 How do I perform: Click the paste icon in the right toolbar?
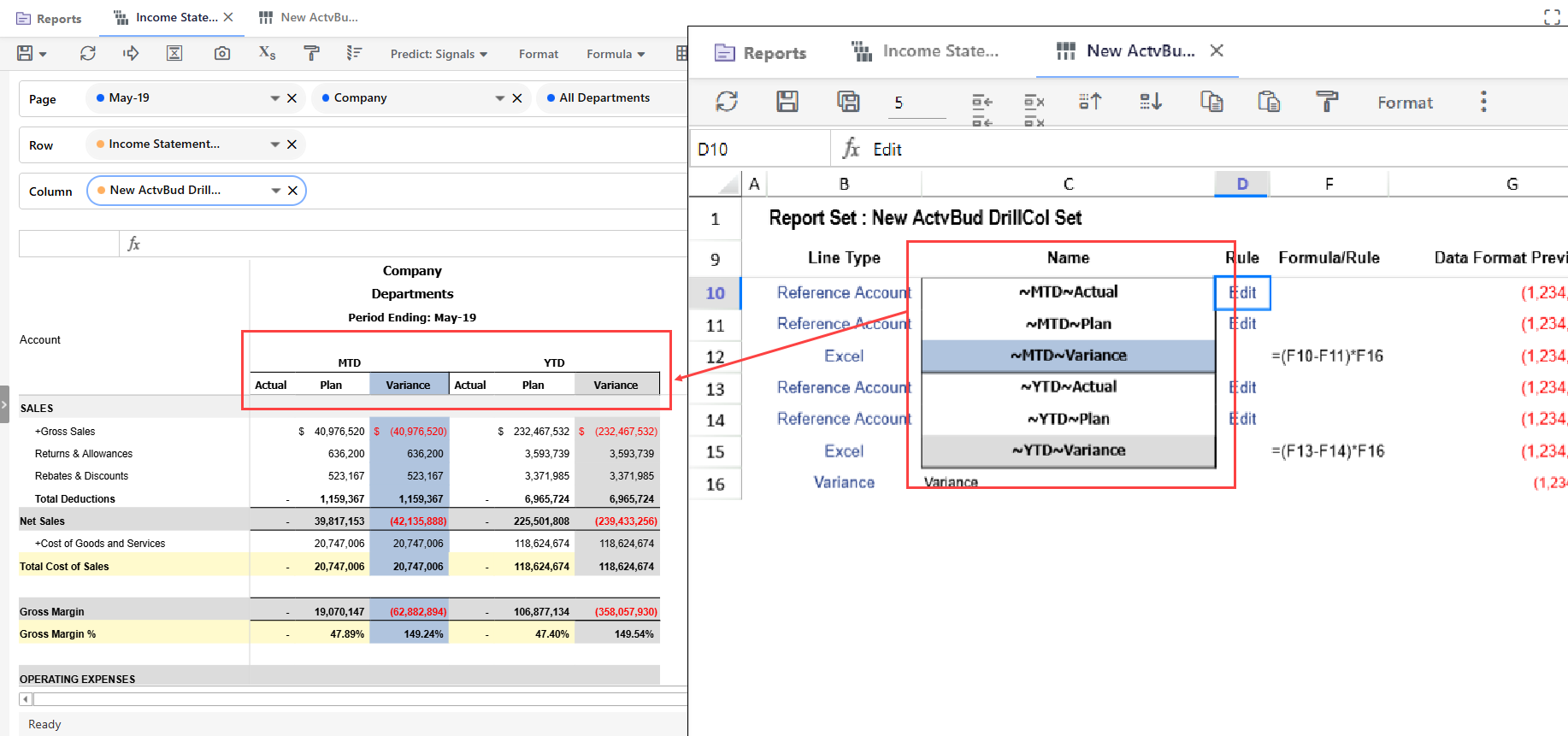pyautogui.click(x=1269, y=102)
